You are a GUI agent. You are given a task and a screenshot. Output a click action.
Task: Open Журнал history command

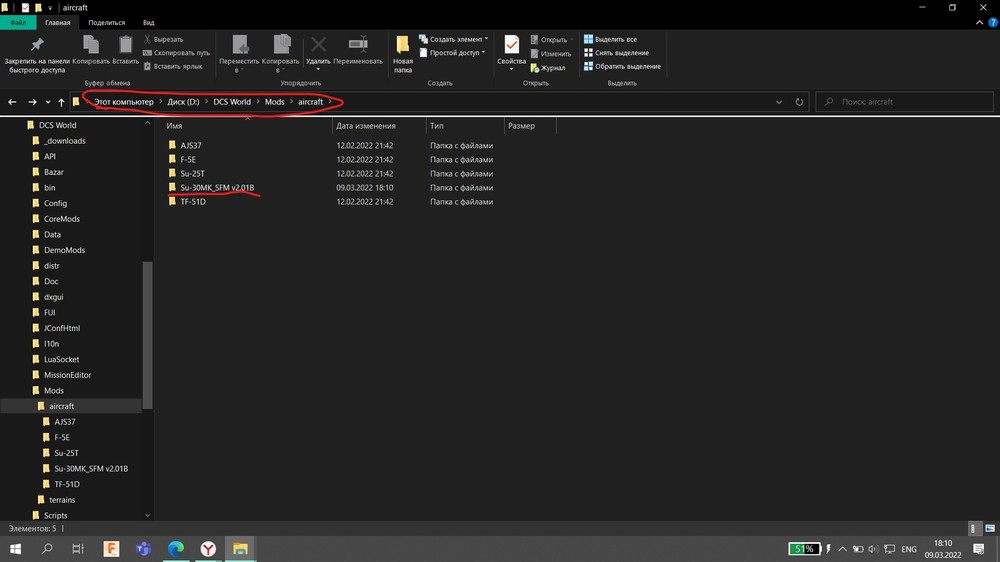click(x=548, y=68)
